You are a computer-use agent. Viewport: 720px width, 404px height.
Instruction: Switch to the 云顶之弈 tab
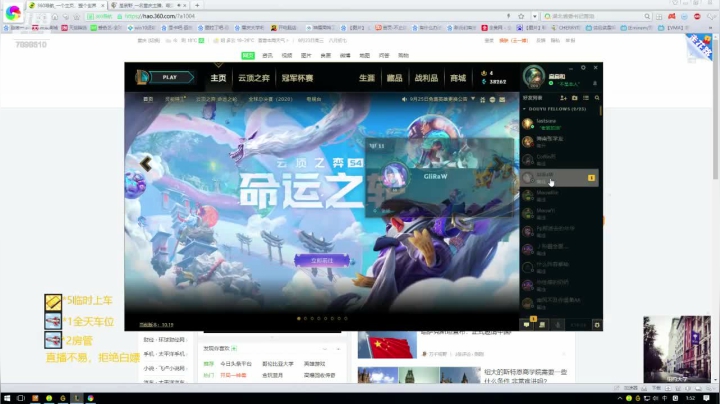(x=253, y=78)
